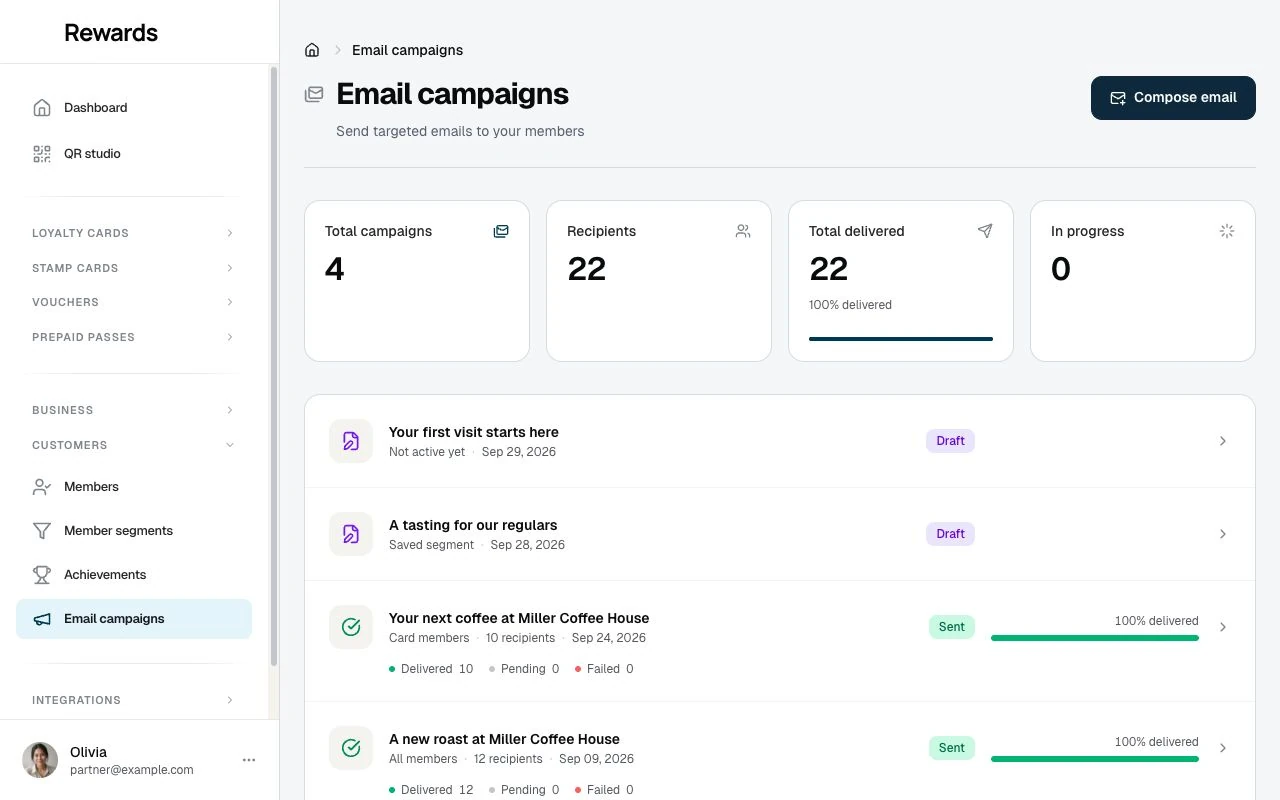Click the Sent badge on A new roast row
The height and width of the screenshot is (800, 1280).
[x=951, y=748]
